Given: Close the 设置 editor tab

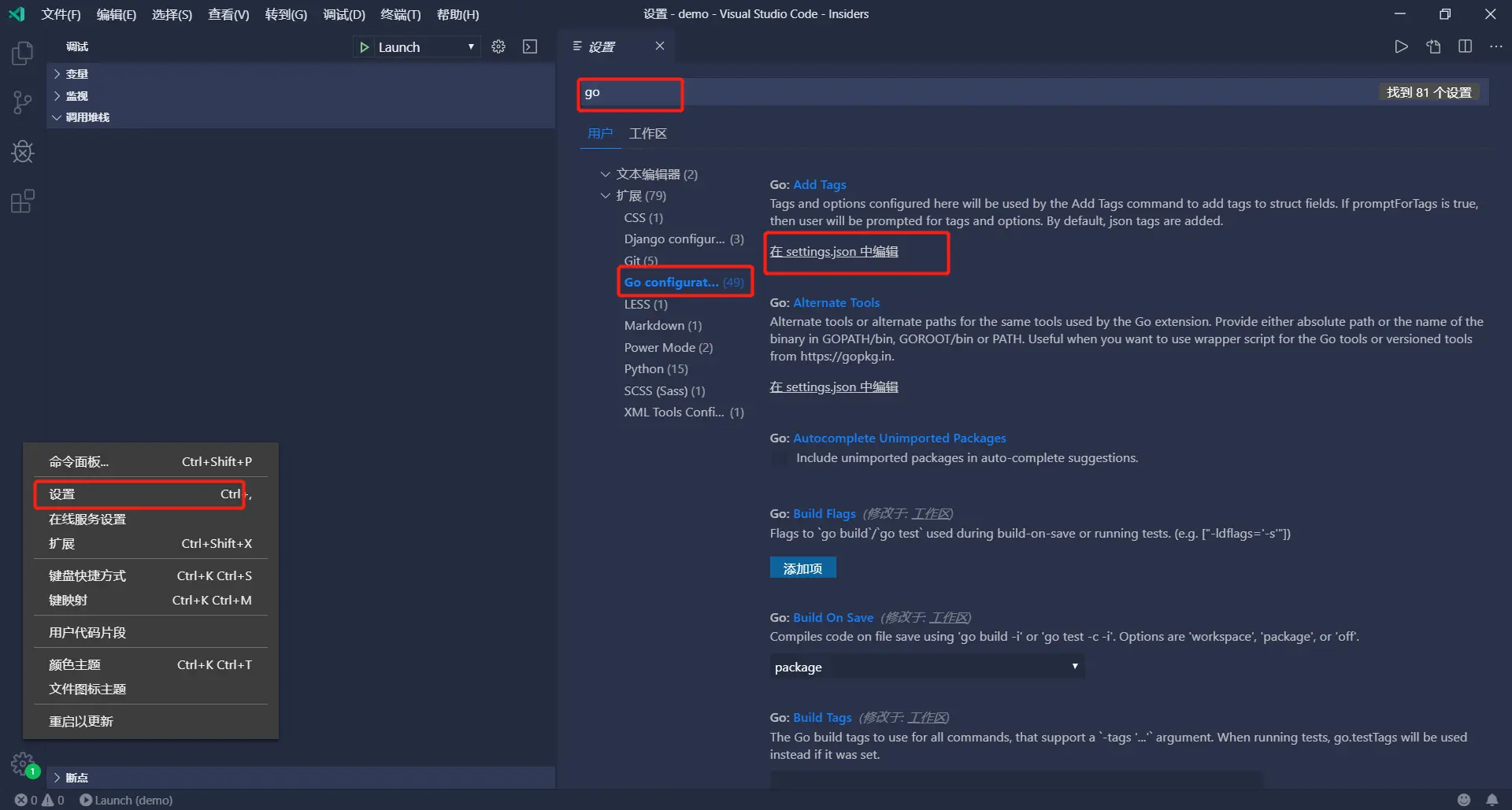Looking at the screenshot, I should tap(660, 46).
